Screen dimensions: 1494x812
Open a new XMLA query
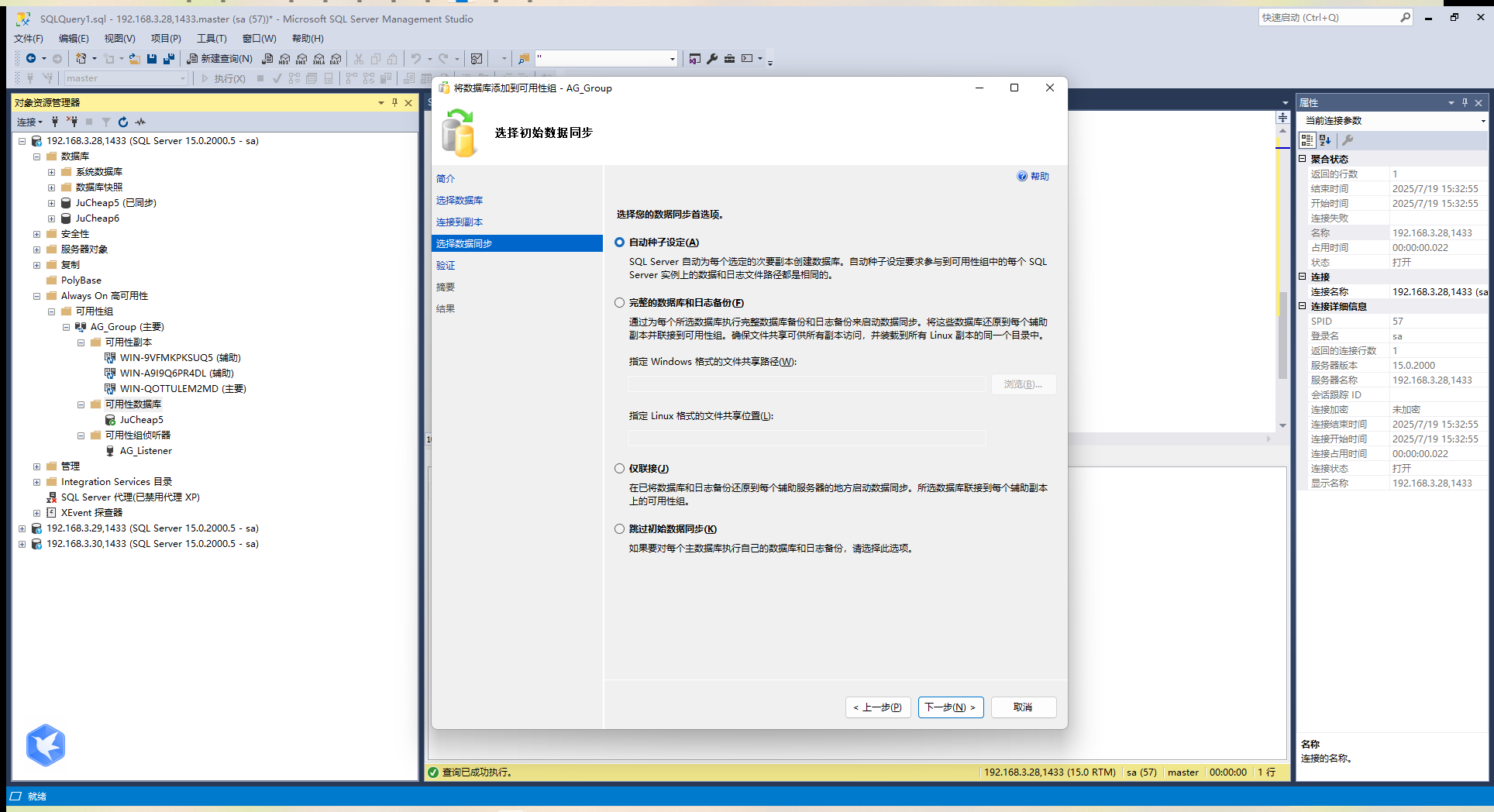click(x=318, y=58)
